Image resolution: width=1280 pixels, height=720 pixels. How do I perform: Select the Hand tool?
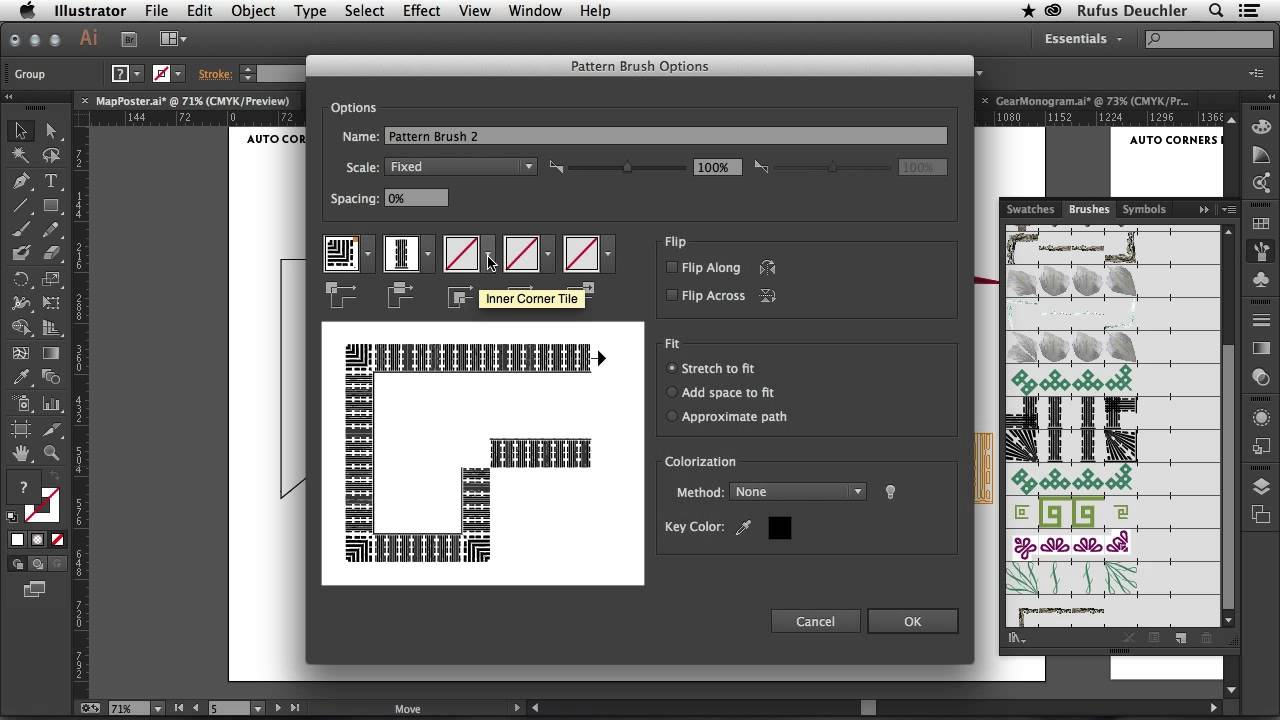click(x=21, y=453)
